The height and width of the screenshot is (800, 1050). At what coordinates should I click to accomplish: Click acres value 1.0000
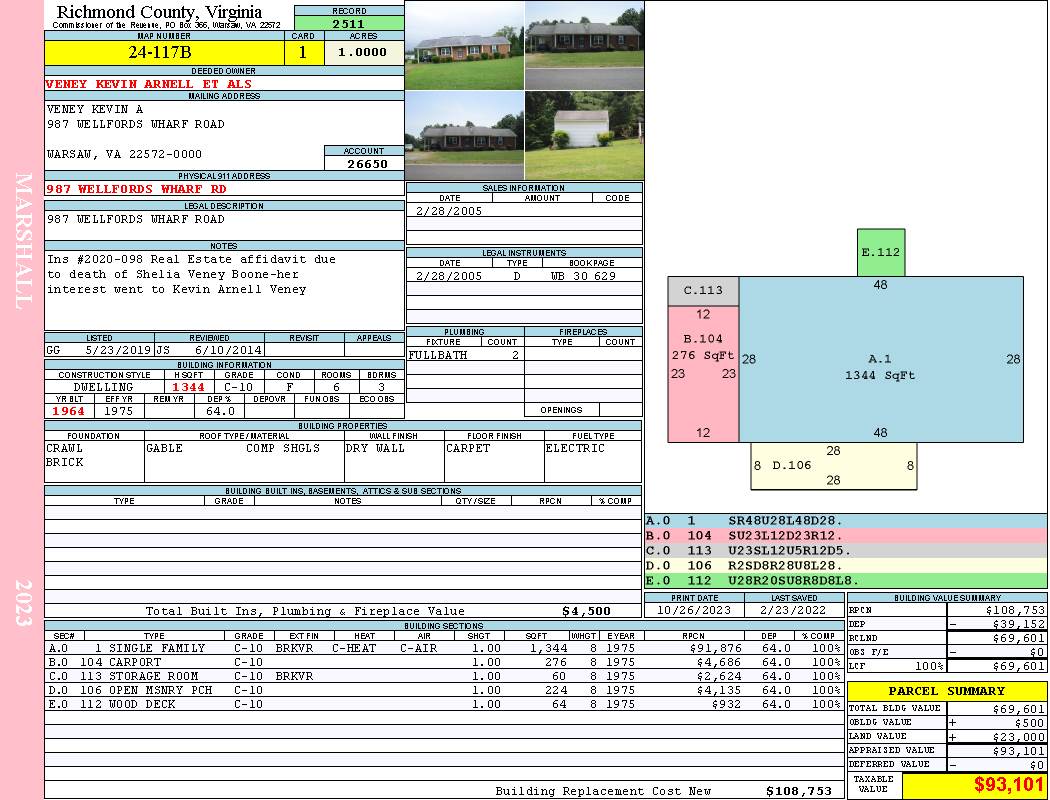click(x=362, y=52)
